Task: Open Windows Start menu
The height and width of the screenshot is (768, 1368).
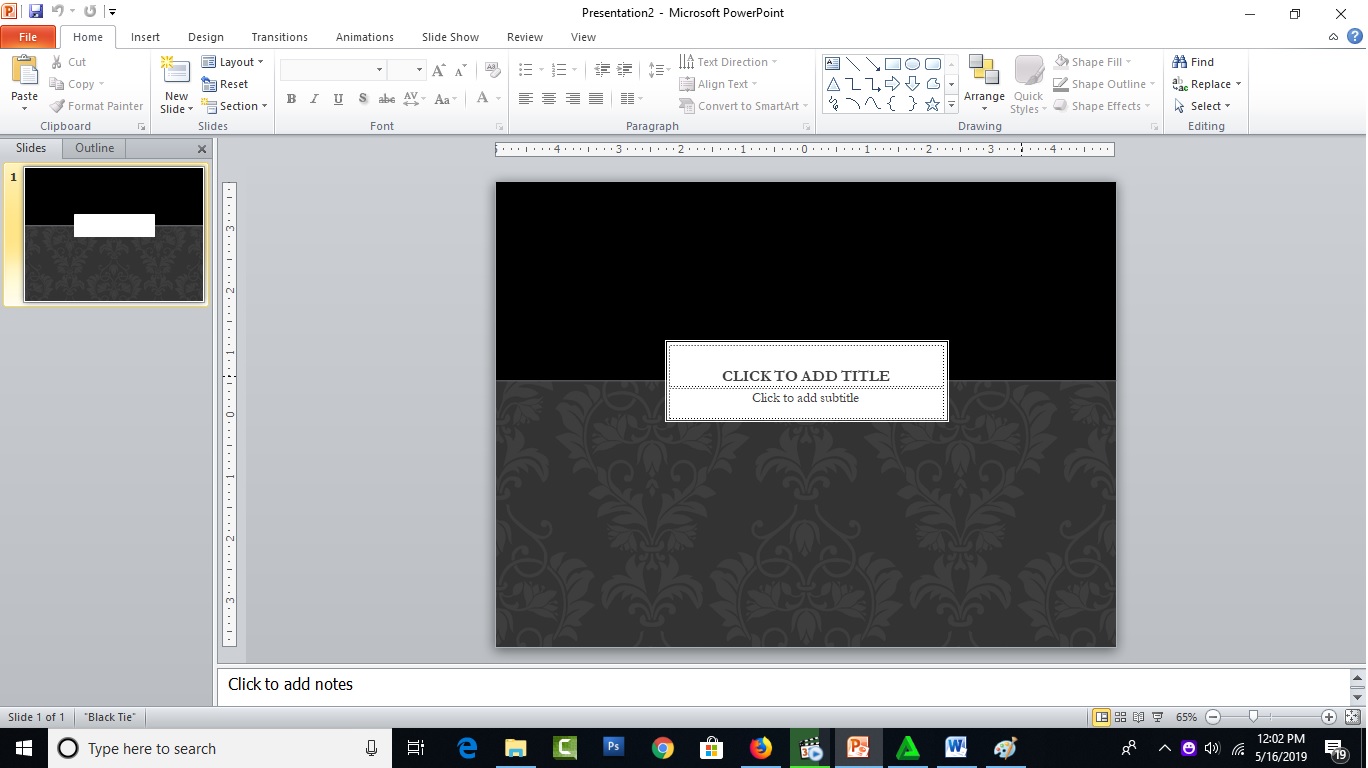Action: click(23, 748)
